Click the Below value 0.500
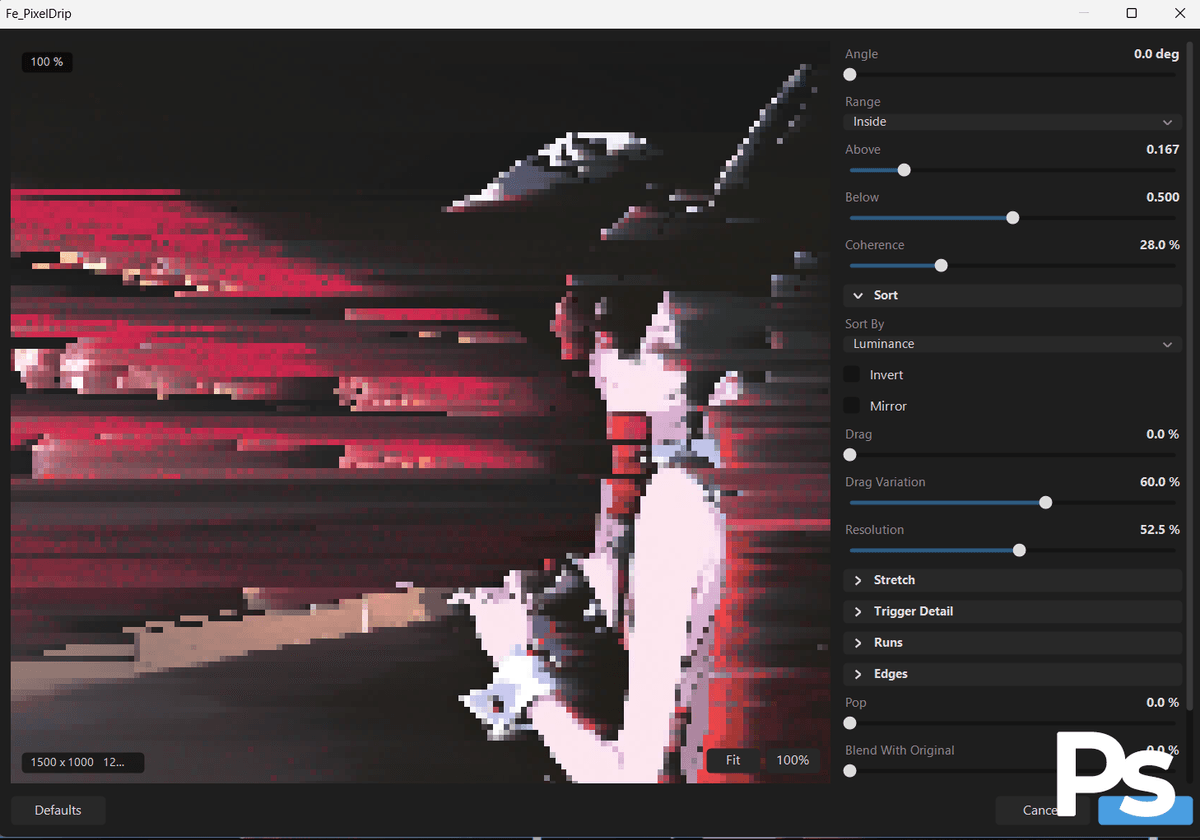Image resolution: width=1200 pixels, height=840 pixels. click(x=1163, y=197)
